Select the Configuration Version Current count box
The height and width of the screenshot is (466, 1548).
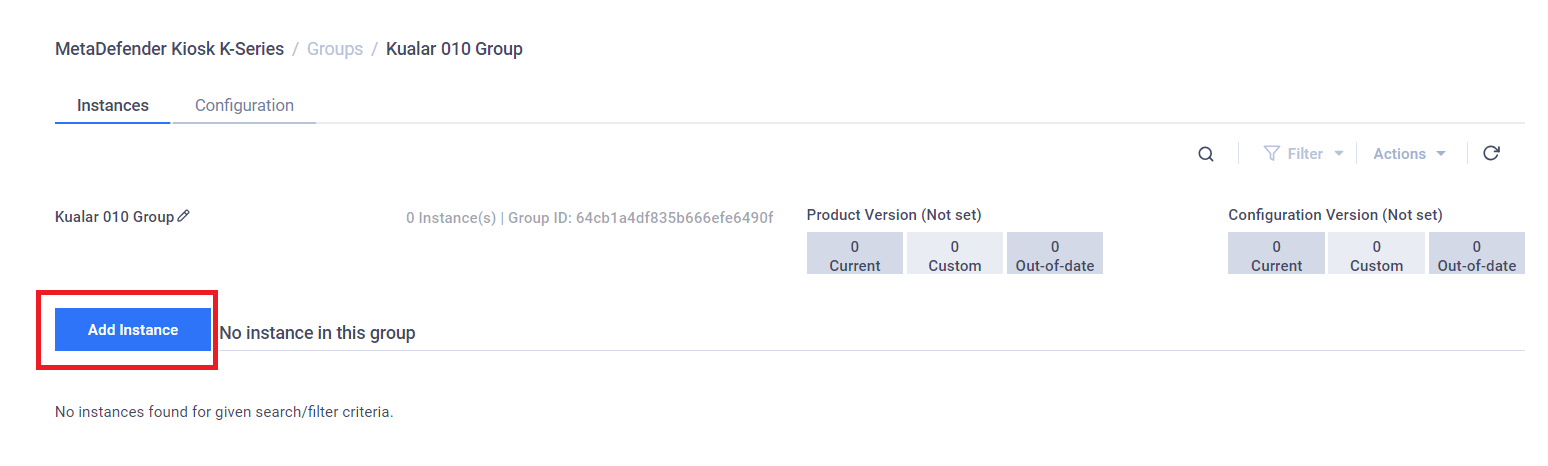point(1276,253)
